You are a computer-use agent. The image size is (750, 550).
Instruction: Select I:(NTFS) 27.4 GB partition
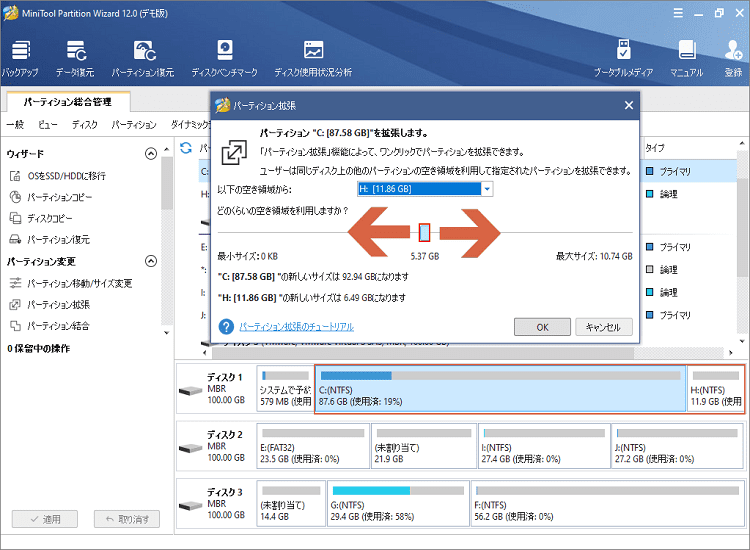click(544, 446)
